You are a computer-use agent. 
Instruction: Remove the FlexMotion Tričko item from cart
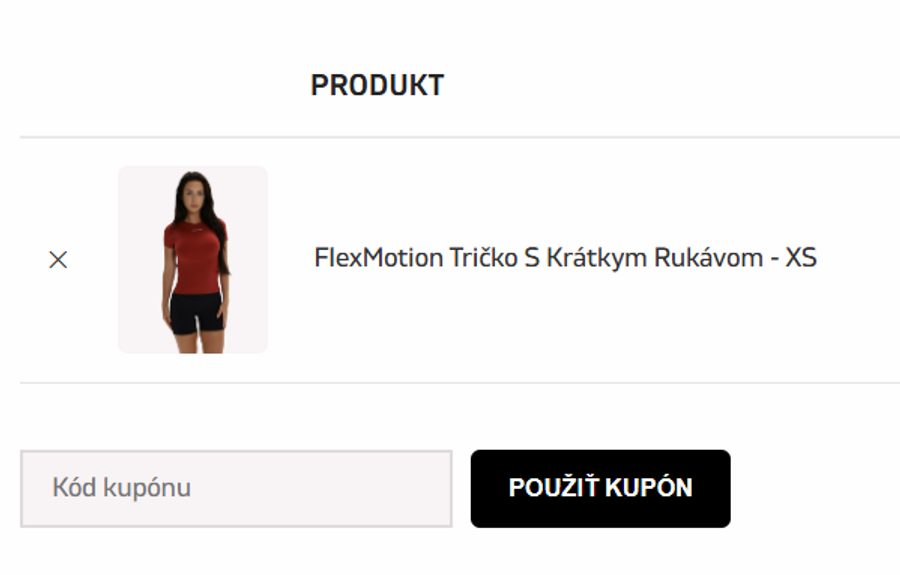(x=58, y=260)
